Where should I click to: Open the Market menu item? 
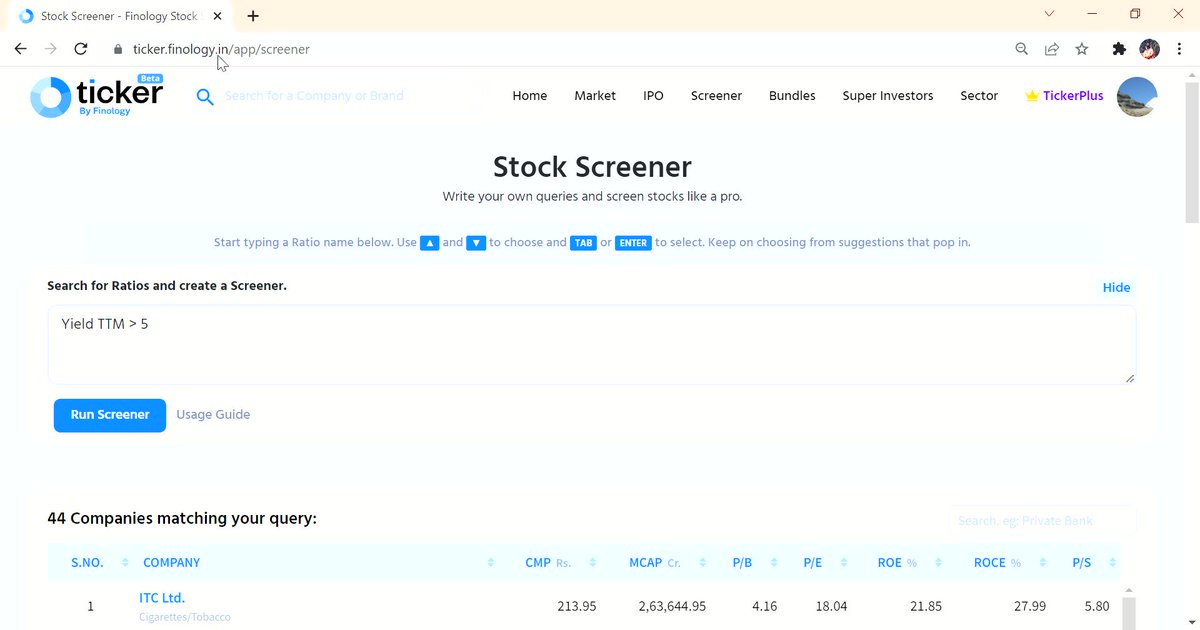pyautogui.click(x=595, y=96)
